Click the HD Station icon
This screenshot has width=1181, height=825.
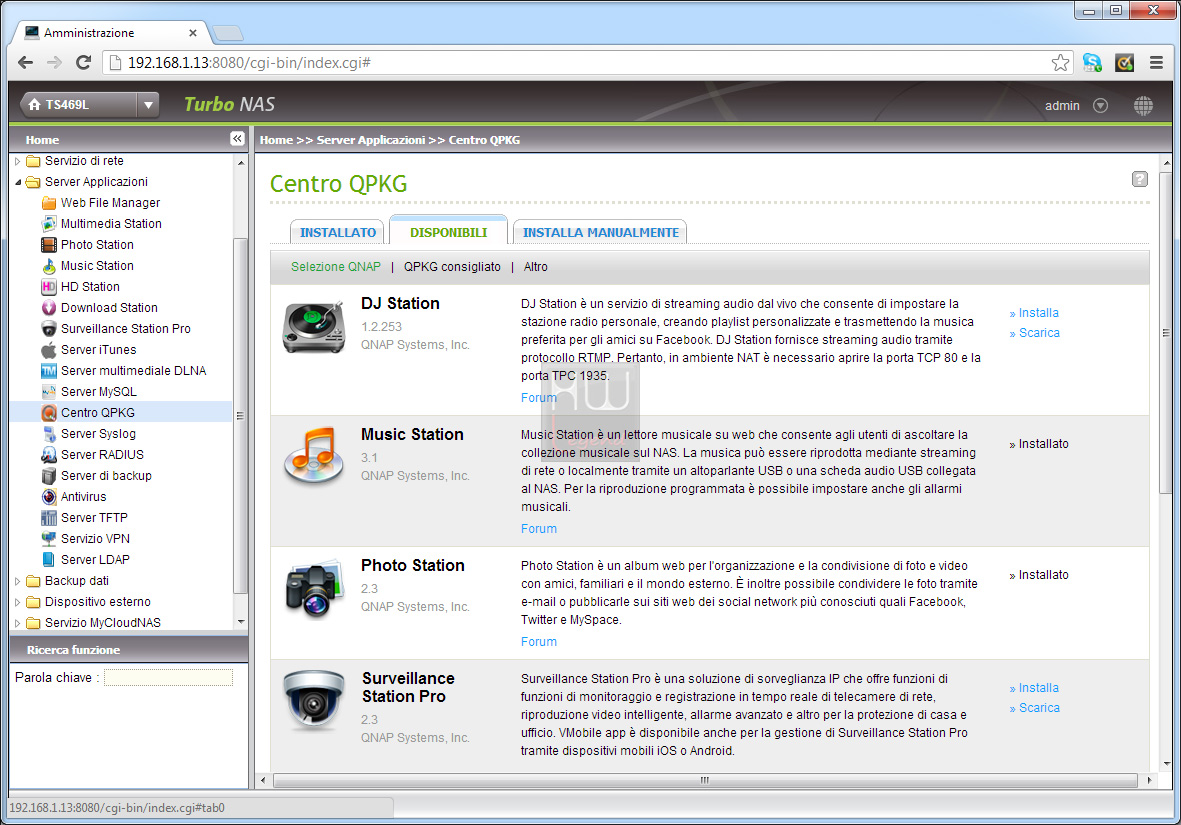click(49, 287)
